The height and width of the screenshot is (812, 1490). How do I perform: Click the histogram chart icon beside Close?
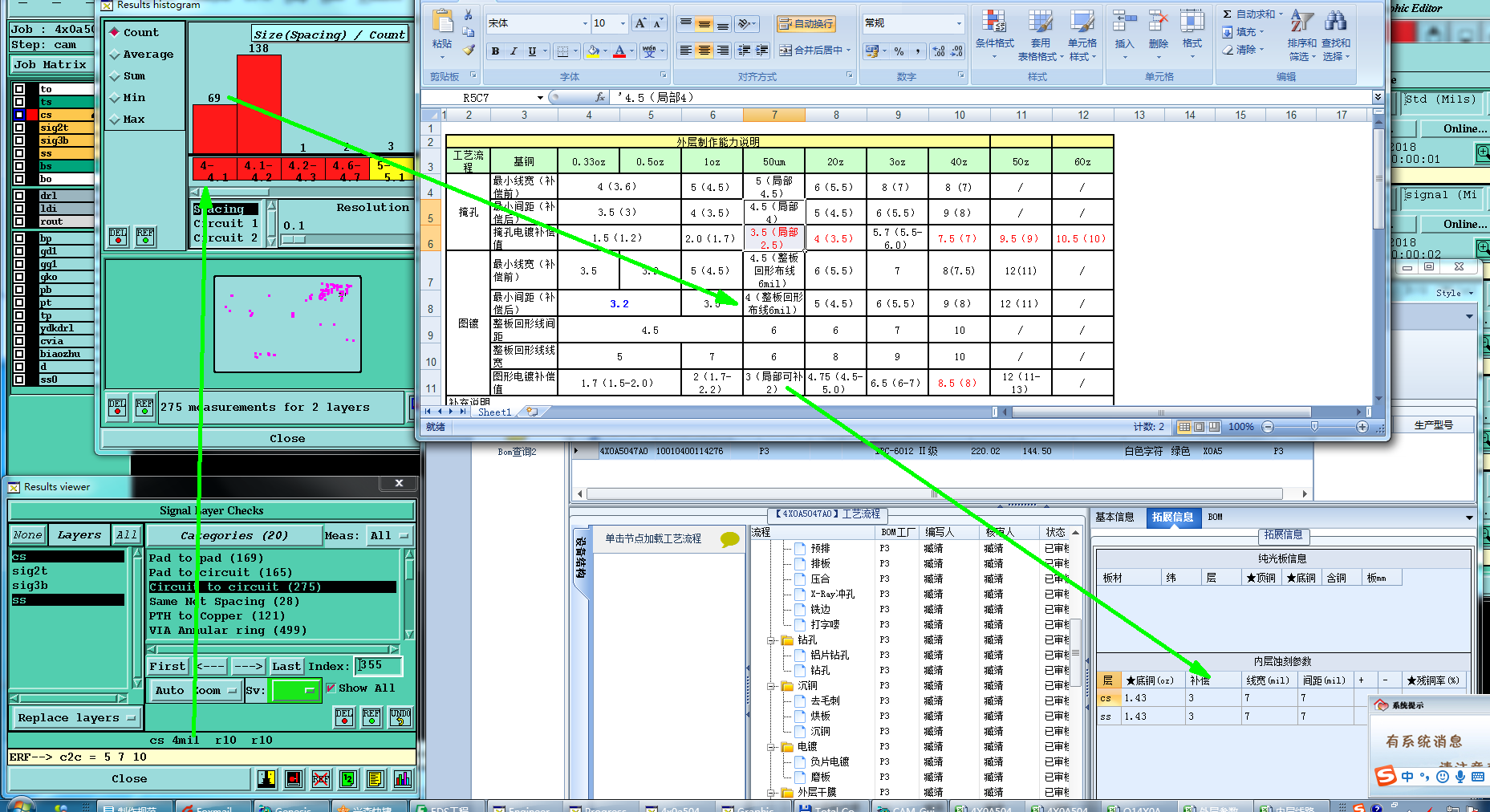coord(403,778)
